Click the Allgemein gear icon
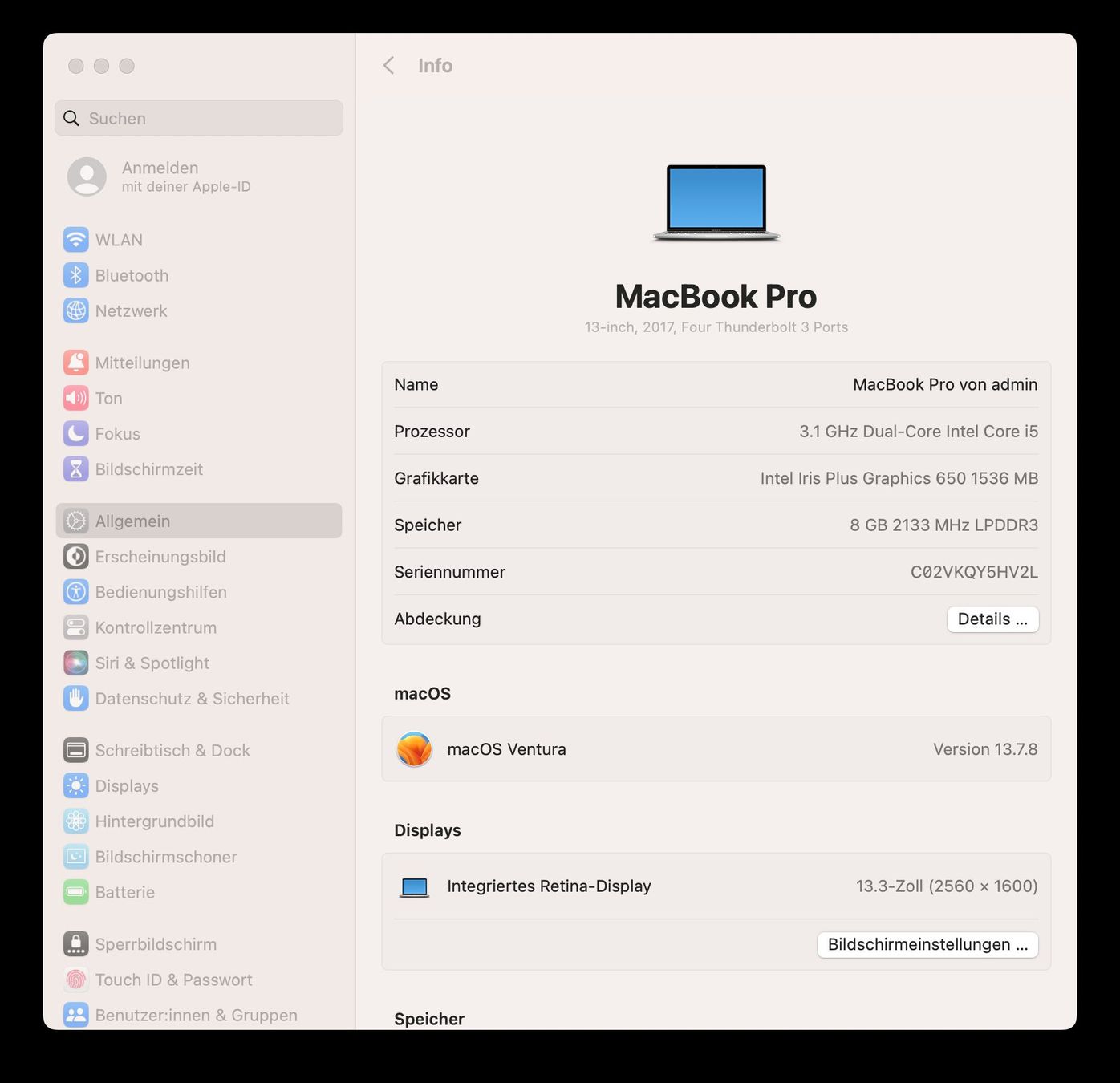The height and width of the screenshot is (1083, 1120). 76,521
